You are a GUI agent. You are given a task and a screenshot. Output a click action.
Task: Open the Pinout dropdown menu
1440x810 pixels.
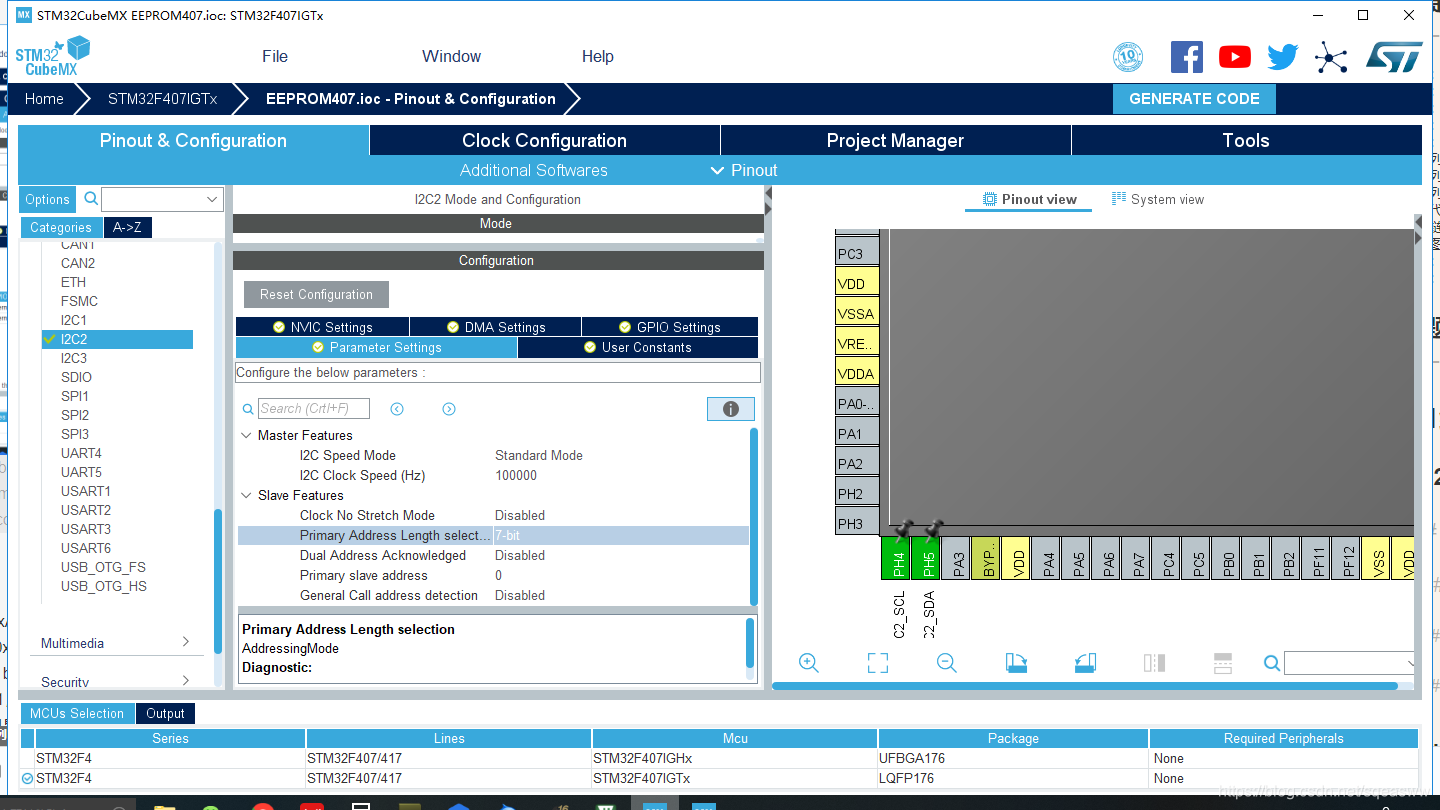pyautogui.click(x=744, y=170)
